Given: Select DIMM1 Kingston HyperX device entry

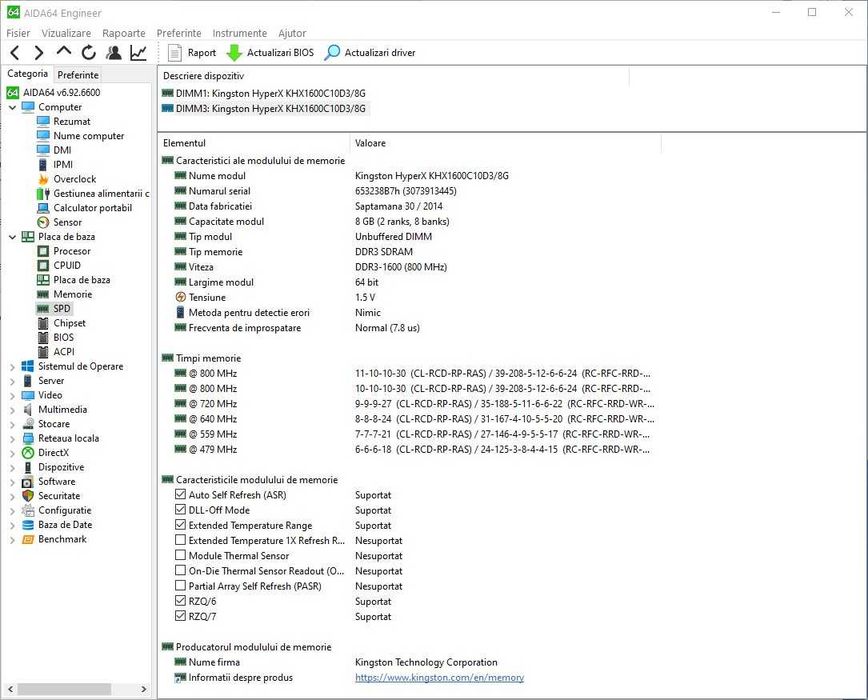Looking at the screenshot, I should pos(264,93).
